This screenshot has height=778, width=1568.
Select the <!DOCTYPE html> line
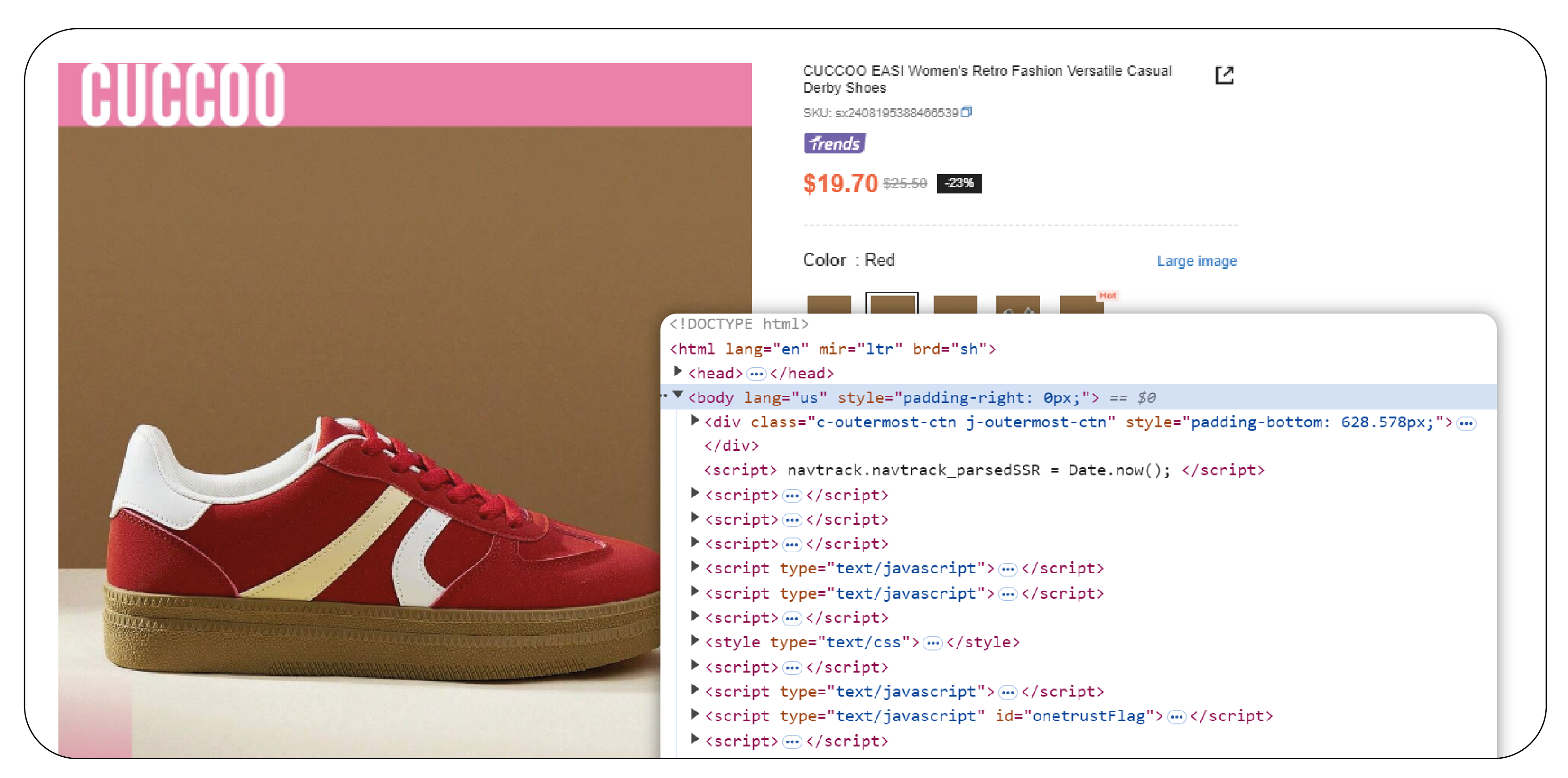[x=739, y=324]
